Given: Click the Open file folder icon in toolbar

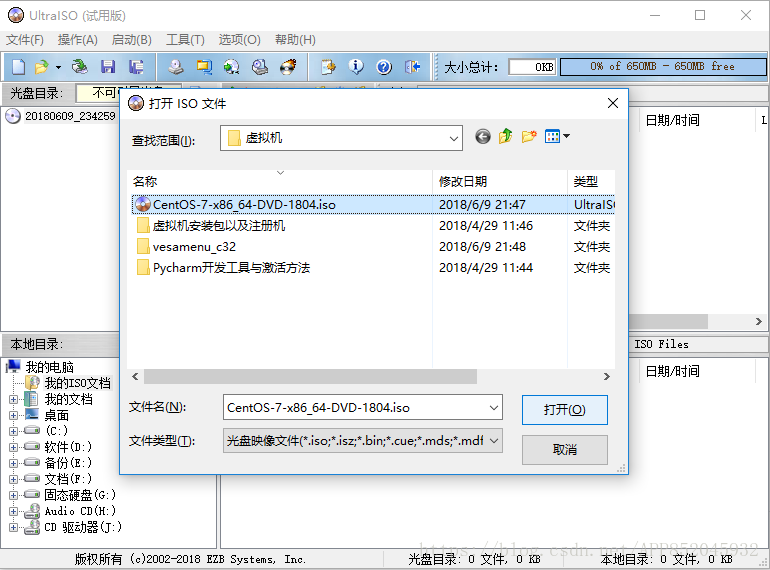Looking at the screenshot, I should [42, 67].
